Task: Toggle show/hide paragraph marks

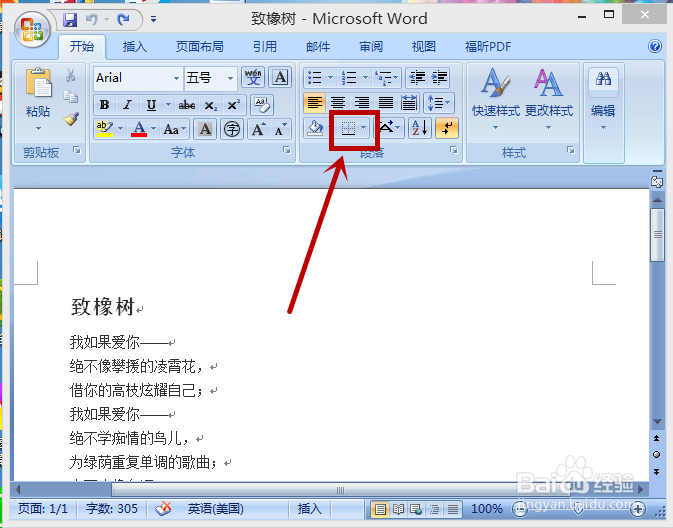Action: pos(447,128)
